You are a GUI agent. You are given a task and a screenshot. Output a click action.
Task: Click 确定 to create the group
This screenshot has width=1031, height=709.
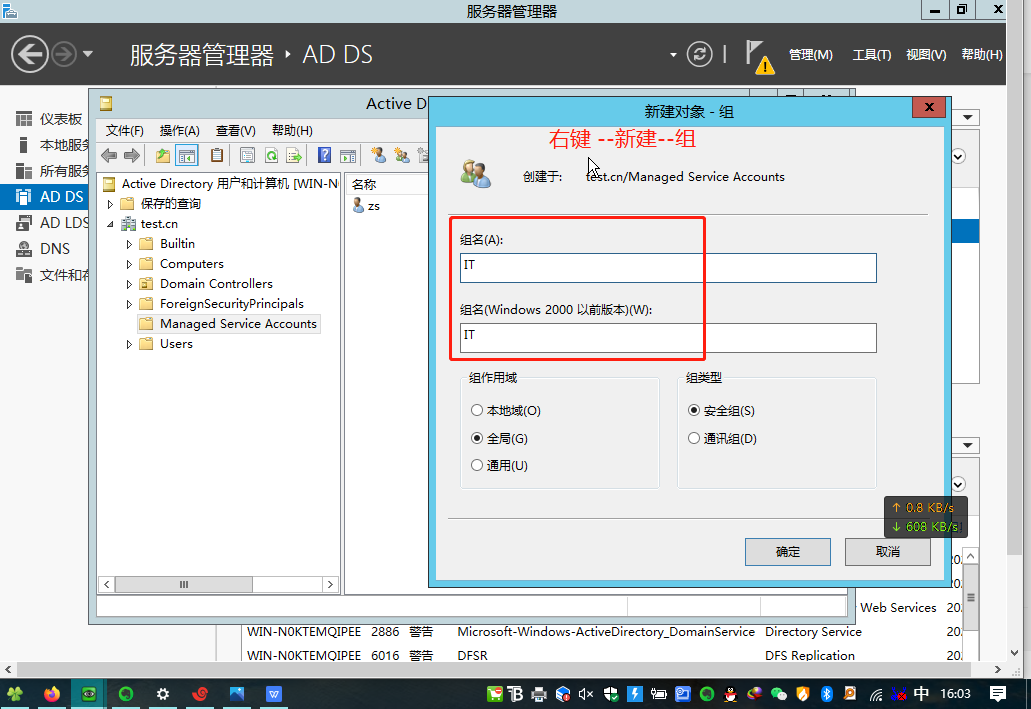pyautogui.click(x=788, y=552)
